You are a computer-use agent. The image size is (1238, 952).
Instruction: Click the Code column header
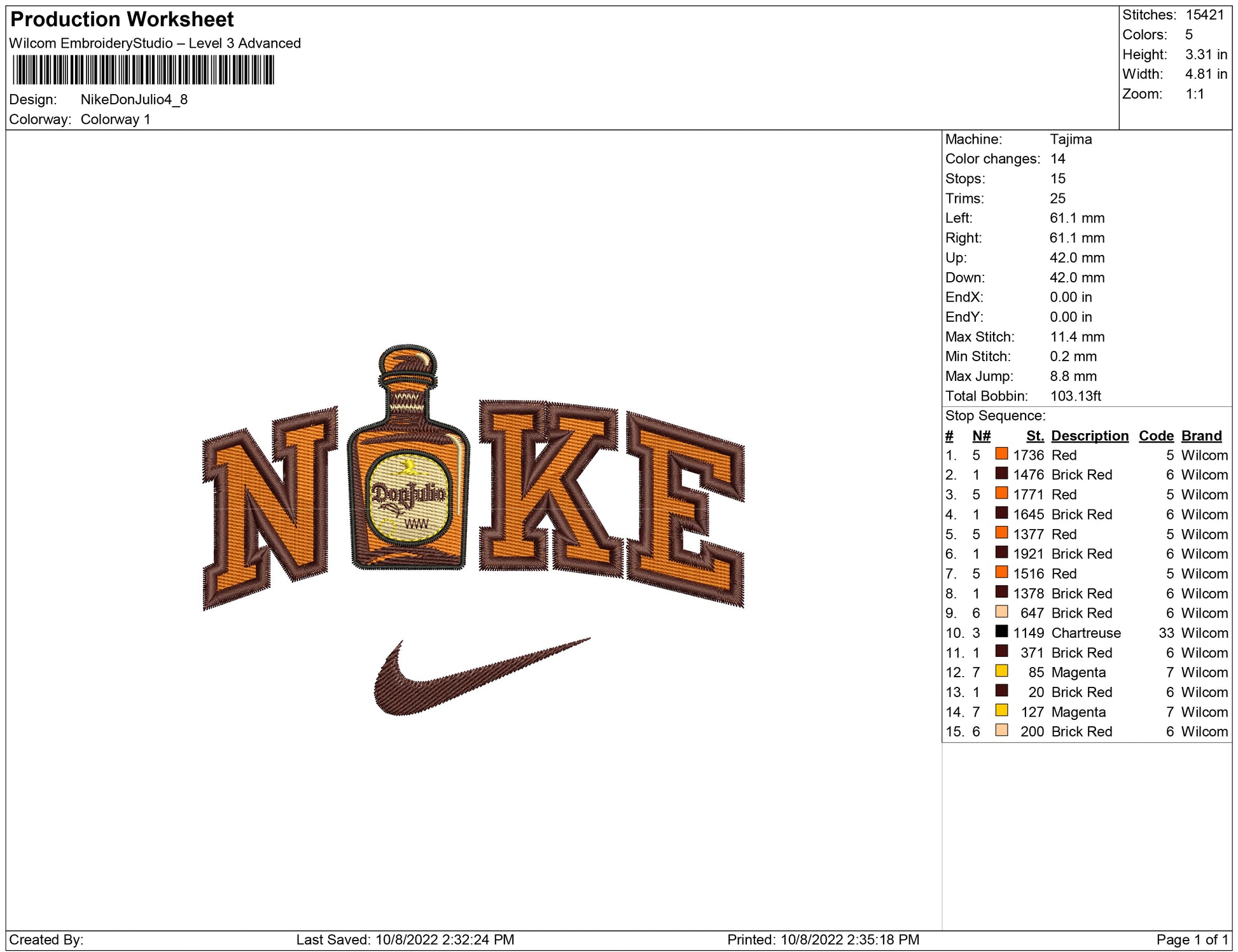pyautogui.click(x=1155, y=436)
